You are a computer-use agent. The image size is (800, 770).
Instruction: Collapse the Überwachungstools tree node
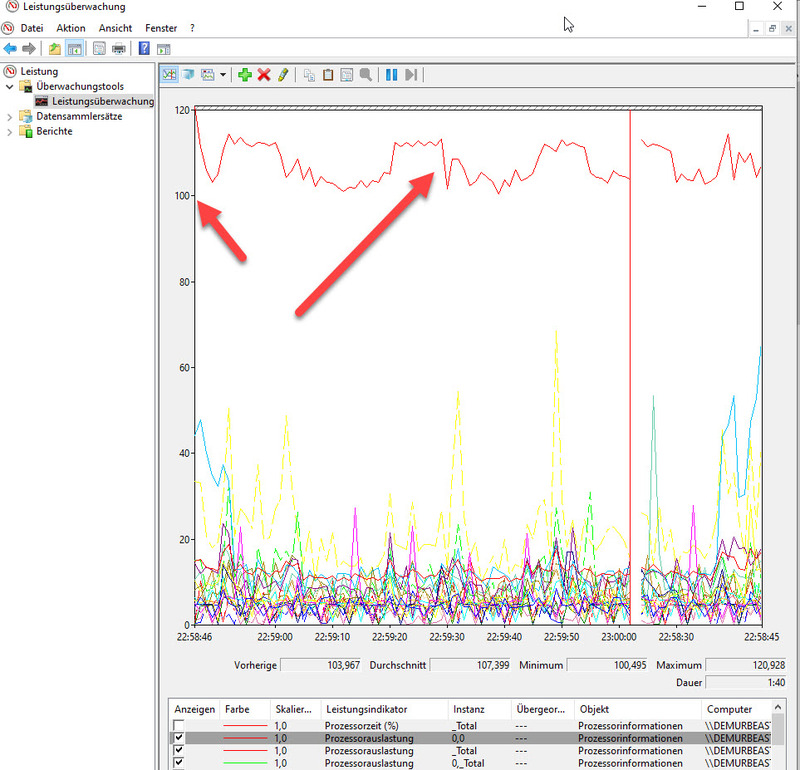10,86
